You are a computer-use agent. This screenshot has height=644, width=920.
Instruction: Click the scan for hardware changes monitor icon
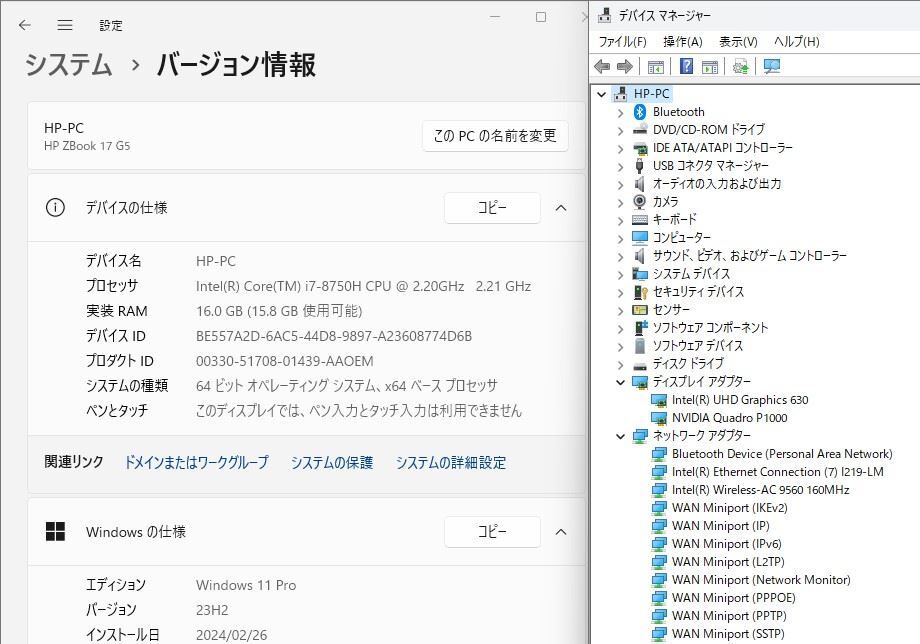click(x=772, y=66)
